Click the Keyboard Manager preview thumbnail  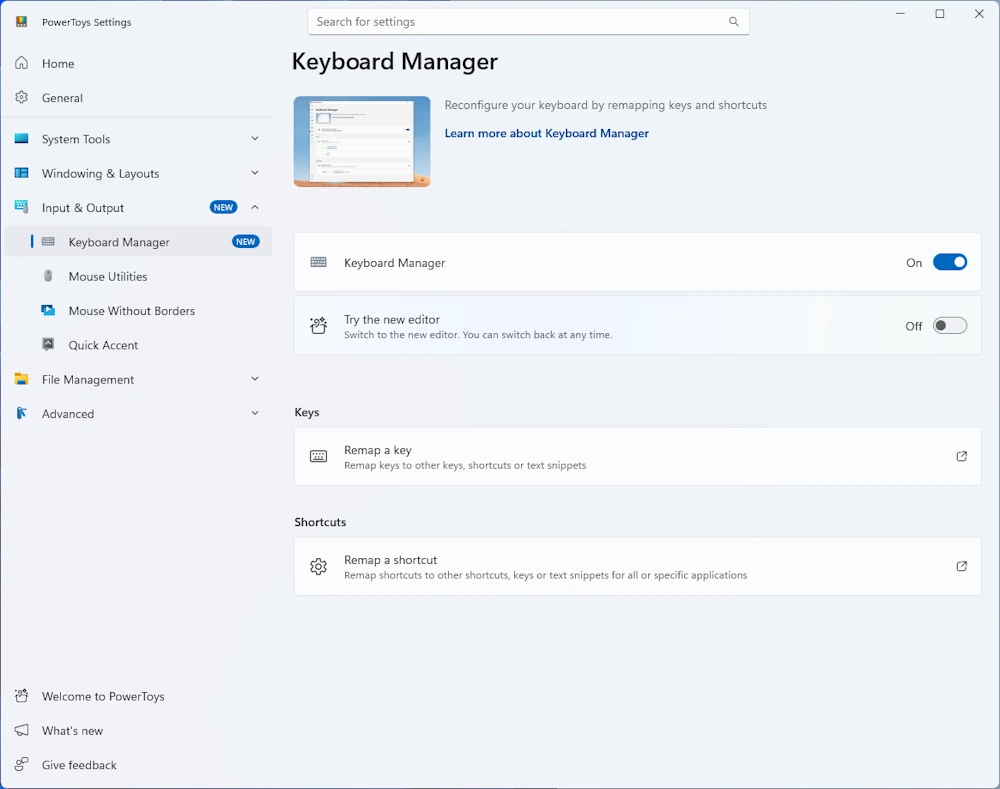coord(362,141)
